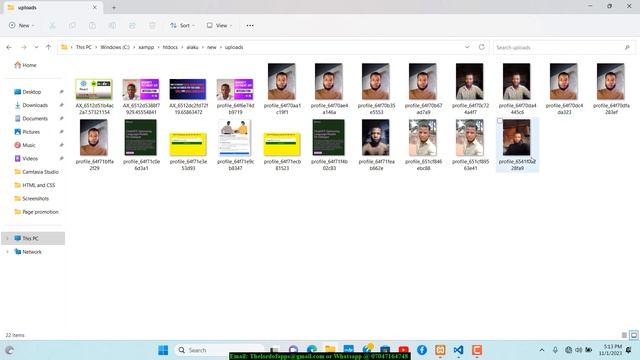
Task: Click the Paste clipboard icon
Action: click(92, 25)
